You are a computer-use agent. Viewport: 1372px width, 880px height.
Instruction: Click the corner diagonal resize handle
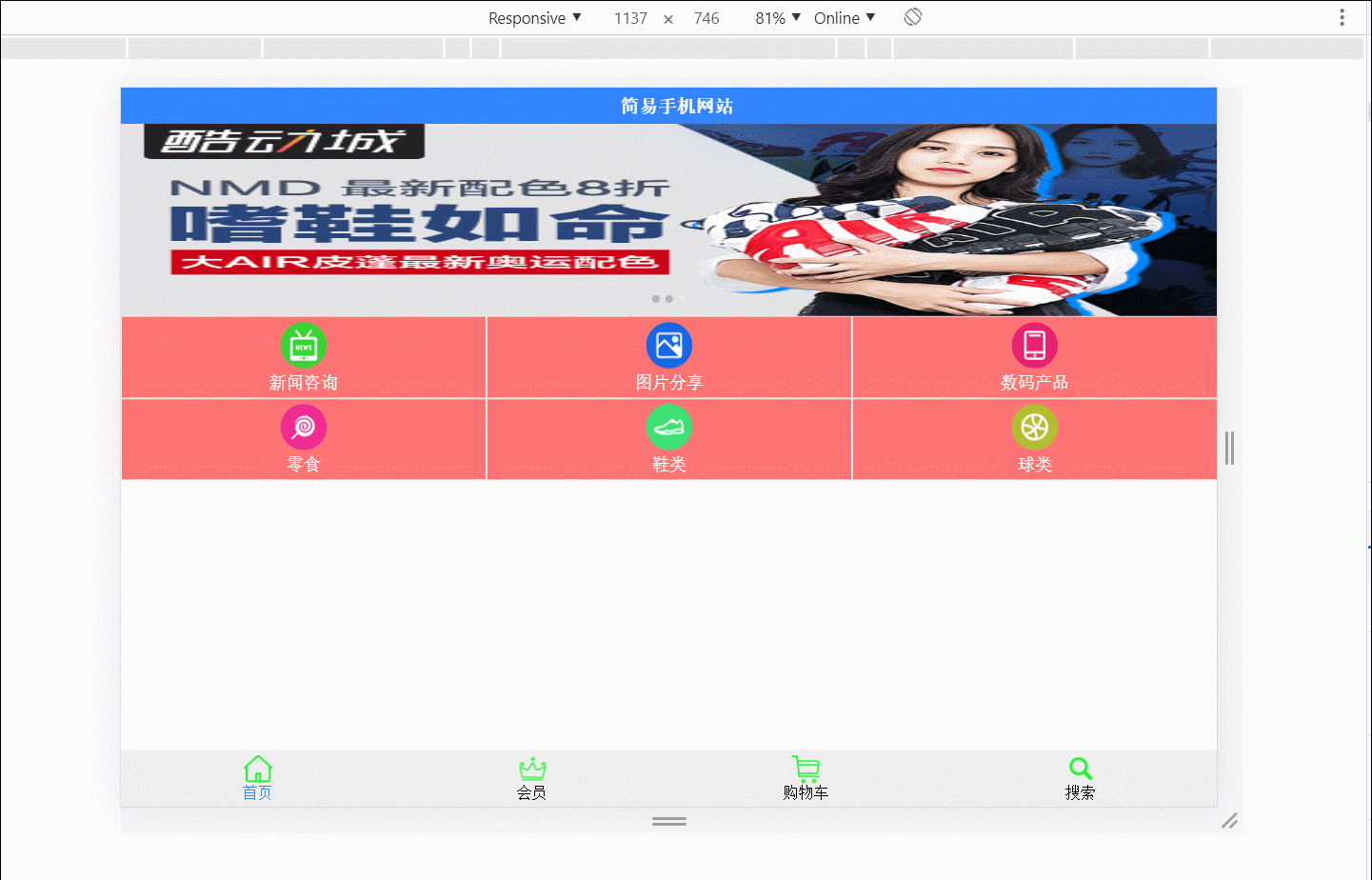click(x=1230, y=821)
